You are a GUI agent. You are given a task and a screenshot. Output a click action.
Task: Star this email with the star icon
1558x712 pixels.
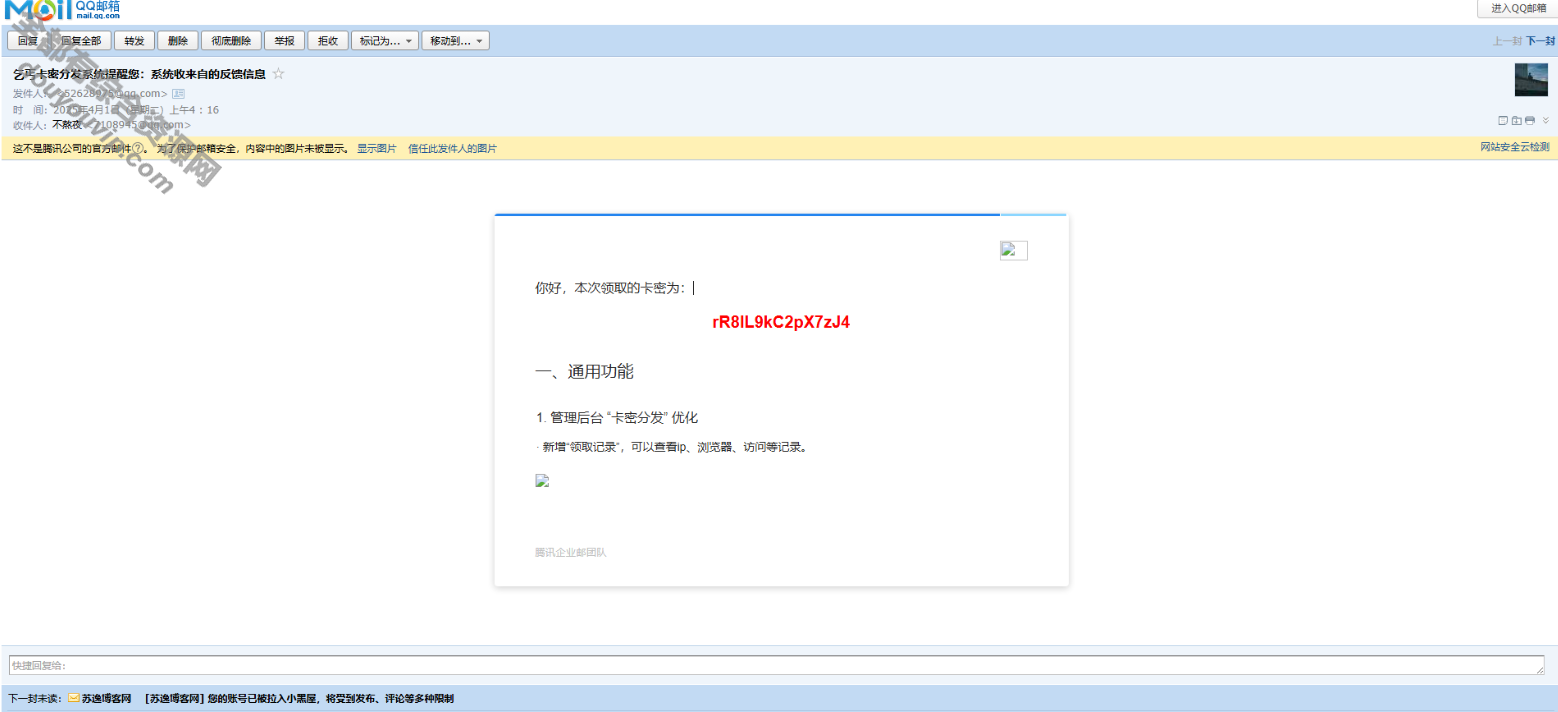pyautogui.click(x=279, y=74)
